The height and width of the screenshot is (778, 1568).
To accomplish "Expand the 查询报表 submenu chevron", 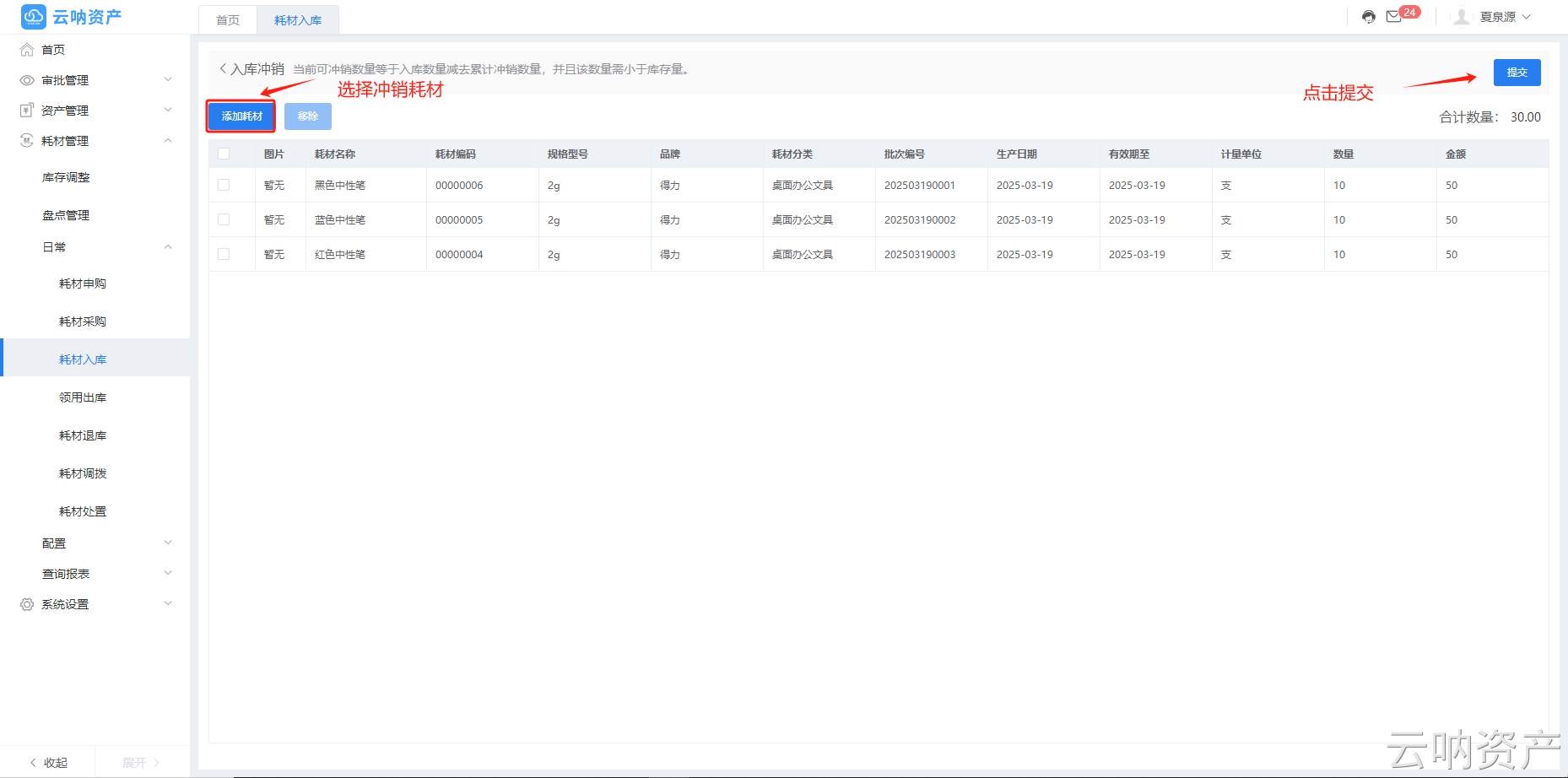I will click(168, 573).
